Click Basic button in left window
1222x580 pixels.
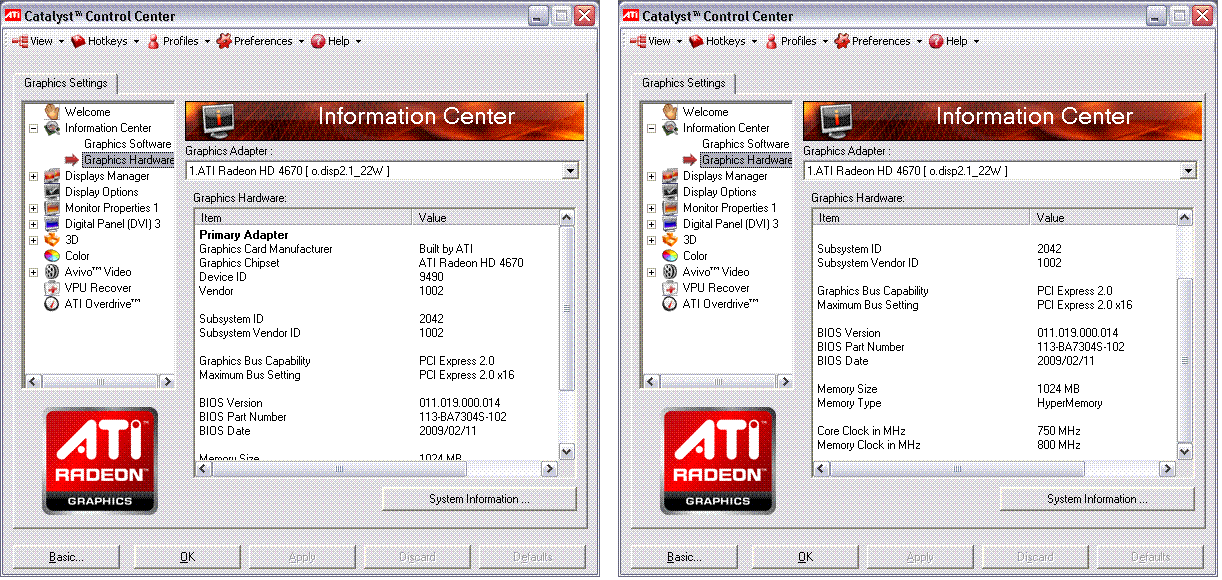pos(68,557)
